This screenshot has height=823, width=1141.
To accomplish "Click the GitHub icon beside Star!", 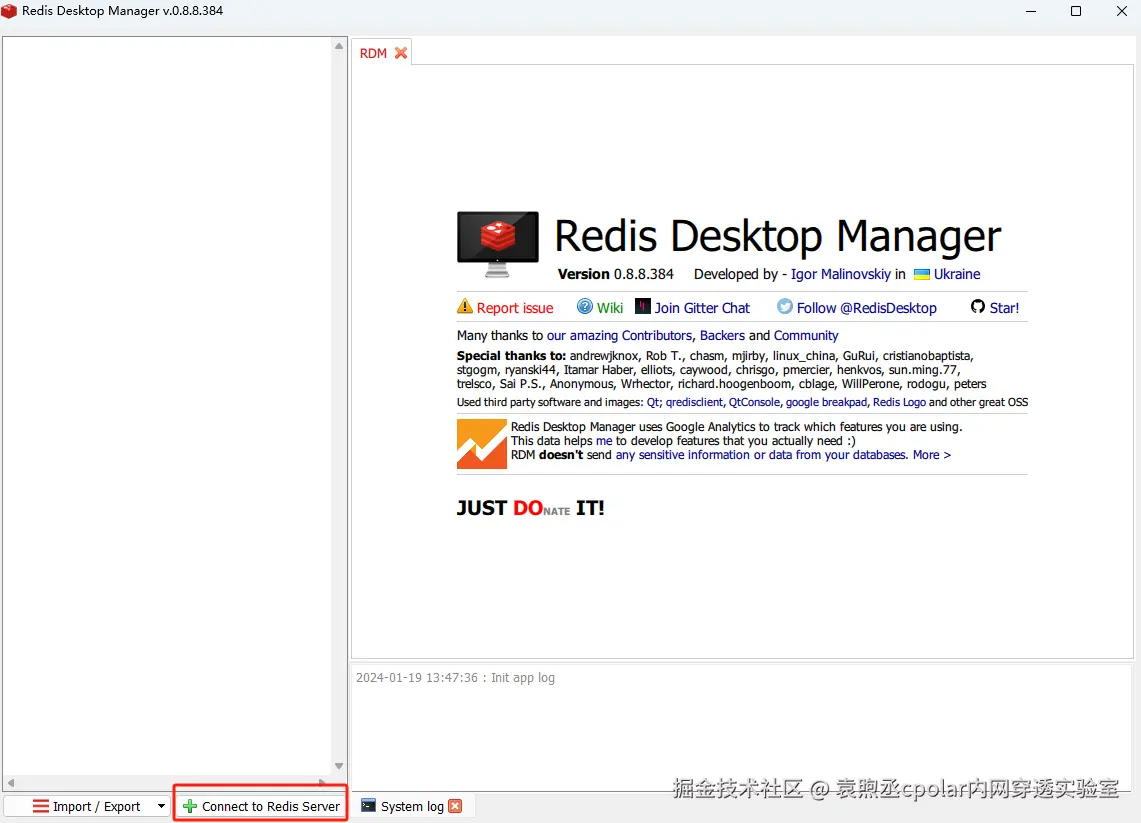I will tap(978, 306).
